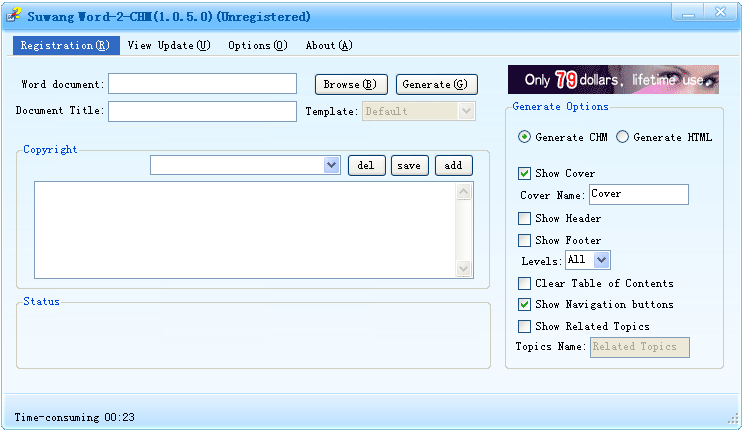
Task: Enable the Show Footer checkbox
Action: click(x=524, y=240)
